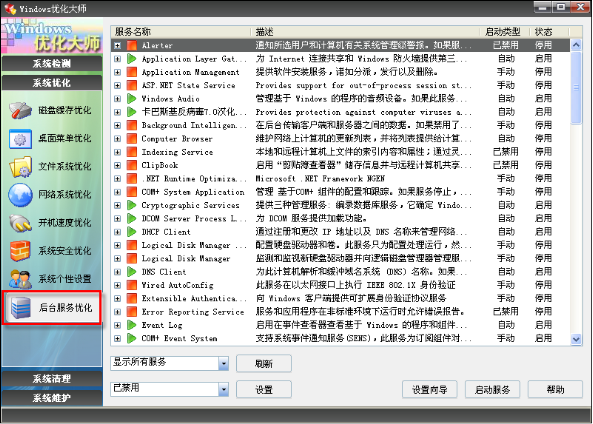Sort by the 描述 column header
Viewport: 593px width, 424px height.
(x=365, y=32)
